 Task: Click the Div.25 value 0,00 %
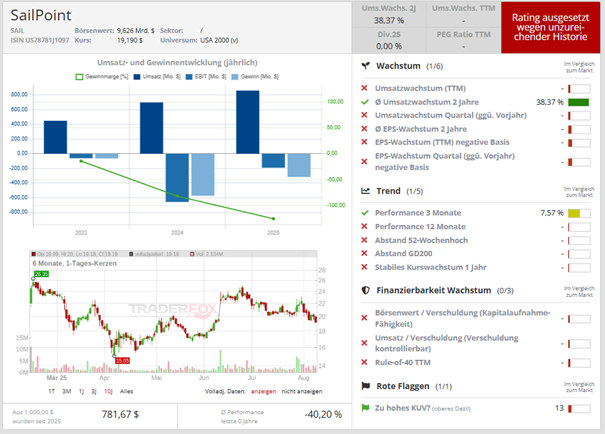tap(389, 46)
